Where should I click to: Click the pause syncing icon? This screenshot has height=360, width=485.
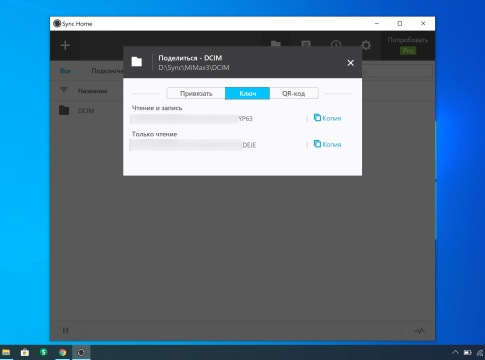pos(65,330)
